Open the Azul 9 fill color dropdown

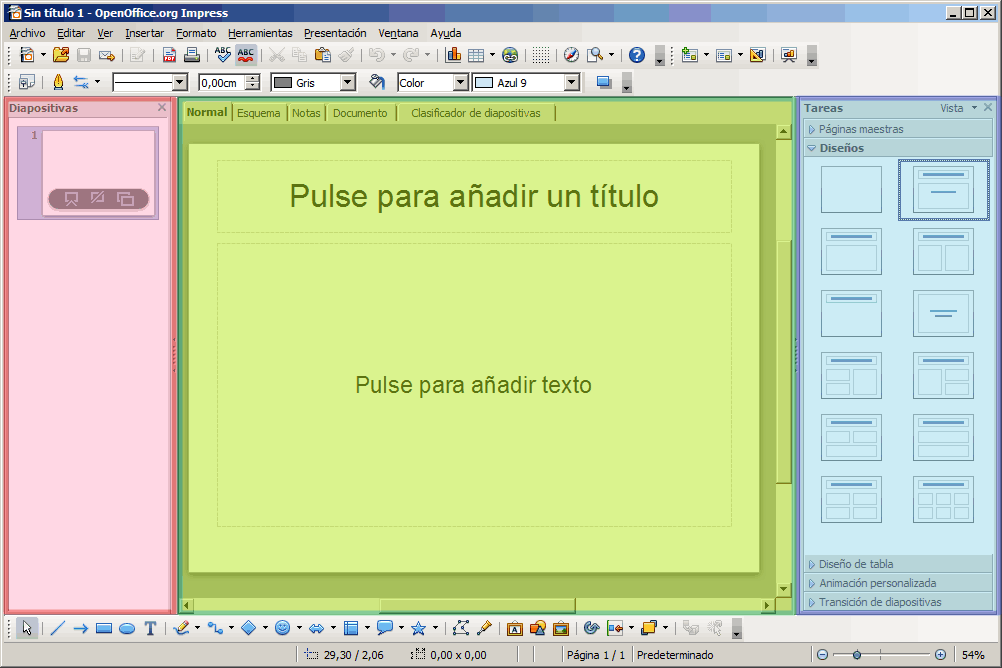pos(572,82)
